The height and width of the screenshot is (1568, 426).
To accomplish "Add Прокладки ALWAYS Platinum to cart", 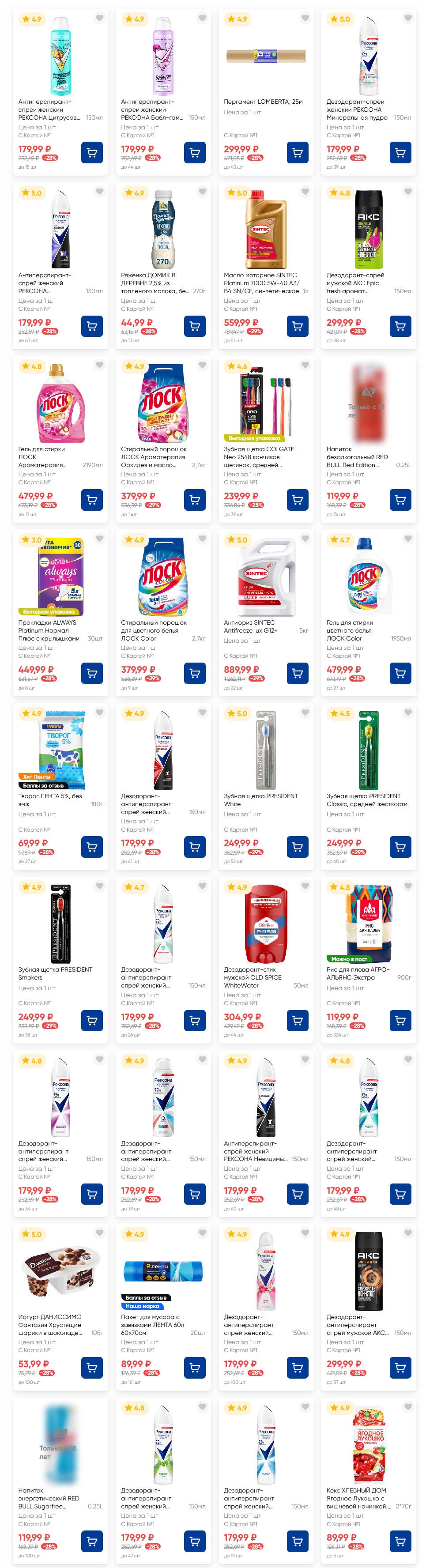I will (x=92, y=673).
